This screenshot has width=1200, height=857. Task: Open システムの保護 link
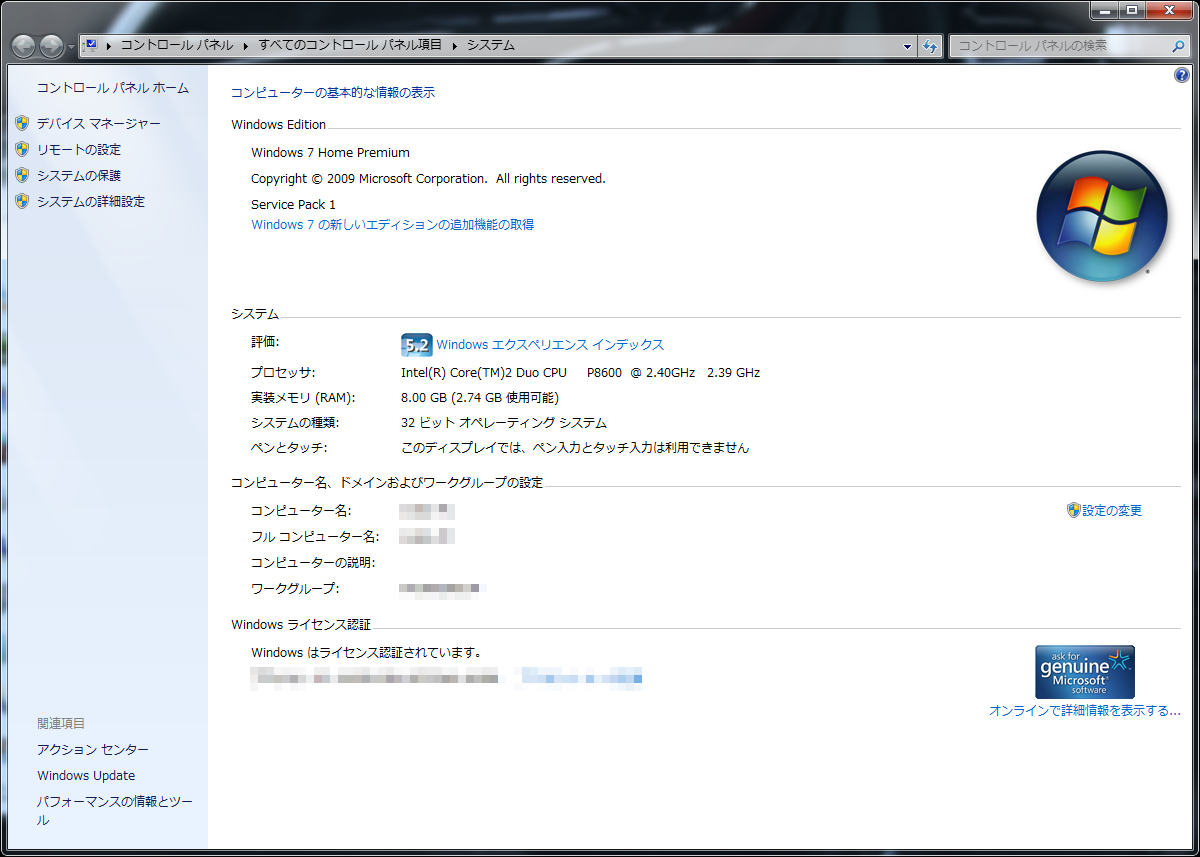(x=79, y=175)
